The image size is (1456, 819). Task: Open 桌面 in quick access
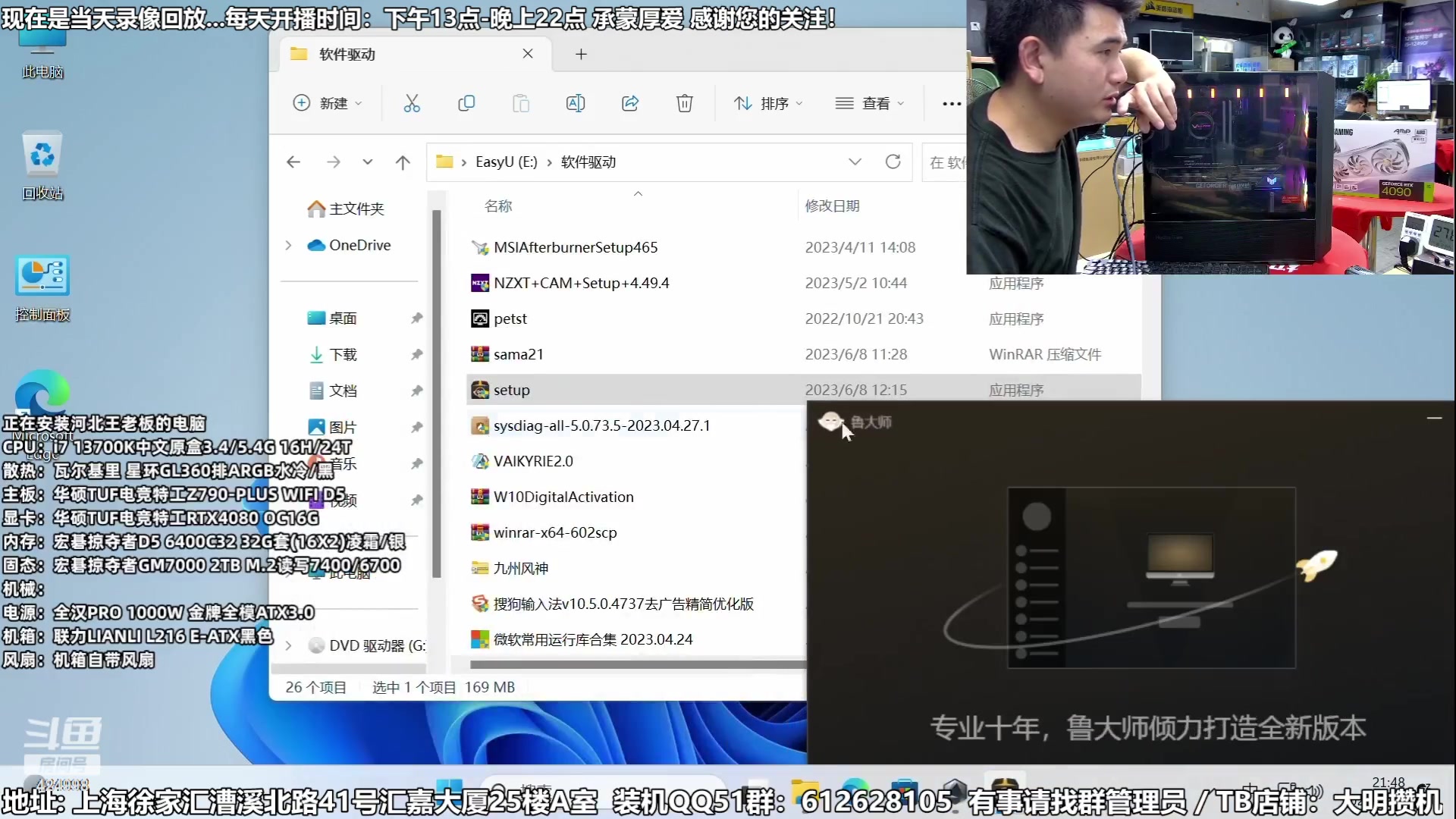click(x=343, y=318)
